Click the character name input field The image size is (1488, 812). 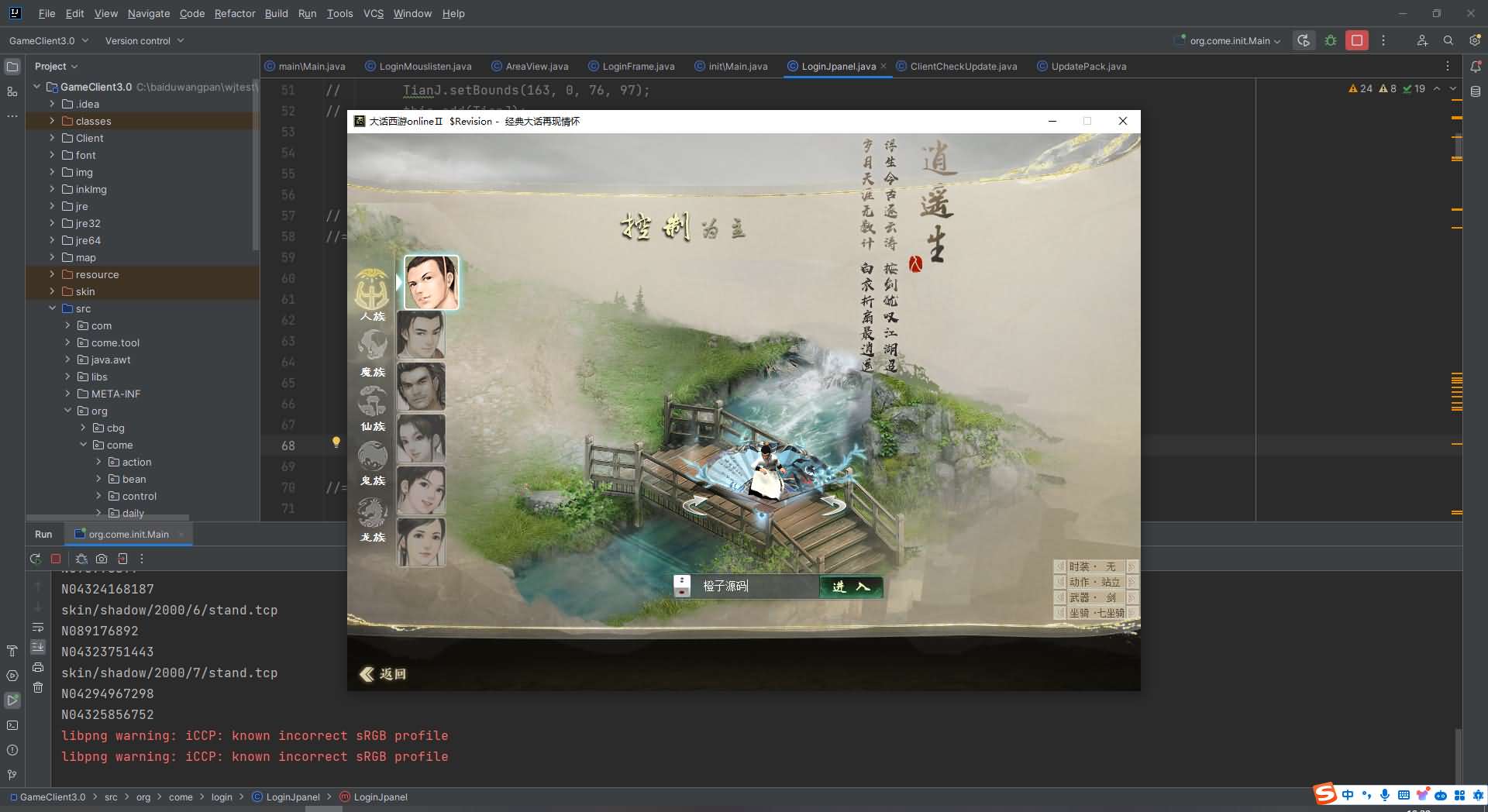click(x=756, y=587)
